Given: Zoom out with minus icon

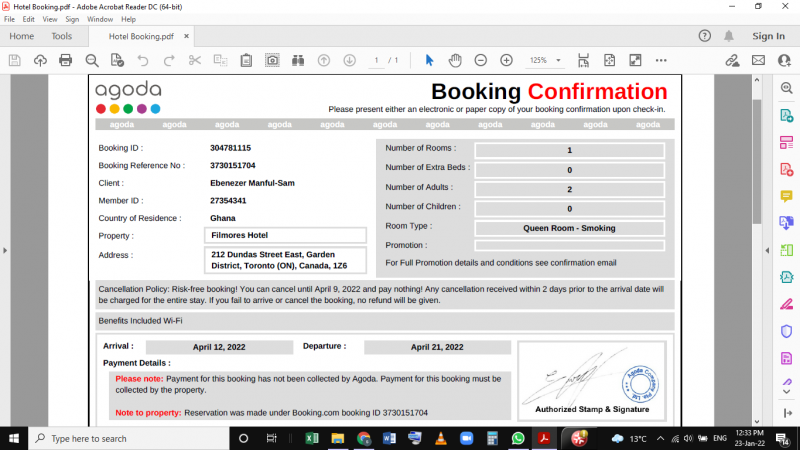Looking at the screenshot, I should 481,60.
